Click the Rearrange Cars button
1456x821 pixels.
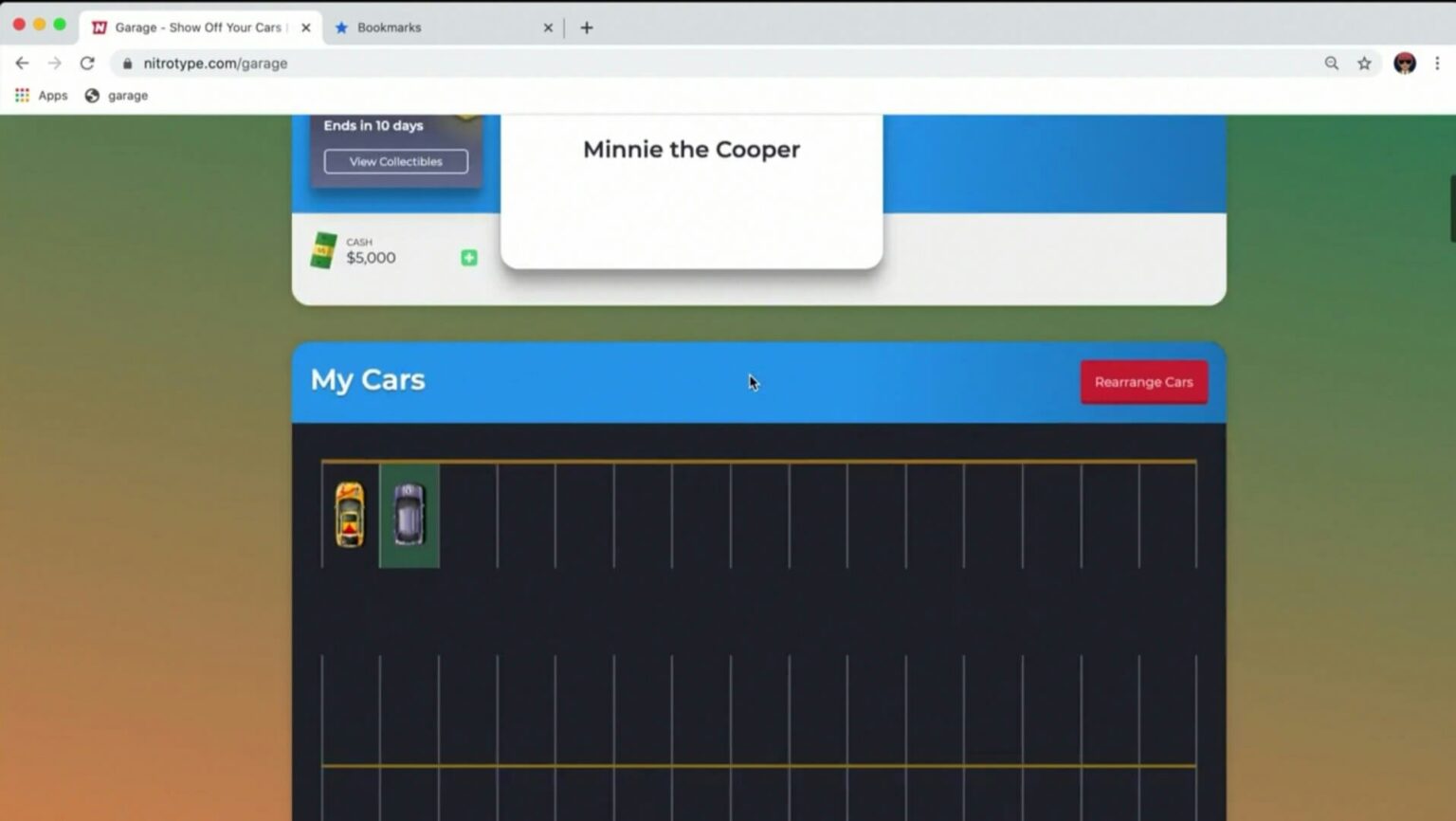pos(1143,382)
